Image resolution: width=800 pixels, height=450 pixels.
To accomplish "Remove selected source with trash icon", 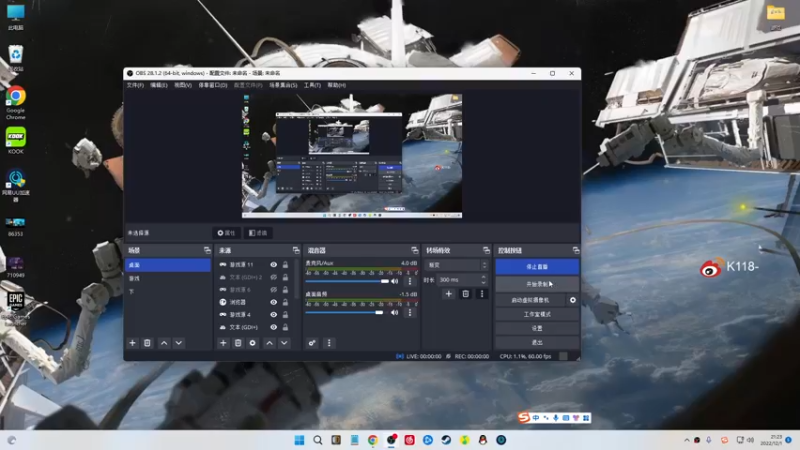I will pyautogui.click(x=238, y=343).
